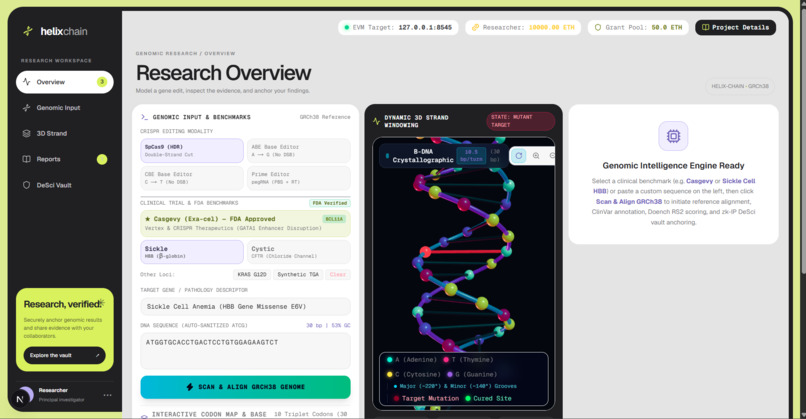806x419 pixels.
Task: Click the DNA Sequence text area
Action: 245,351
